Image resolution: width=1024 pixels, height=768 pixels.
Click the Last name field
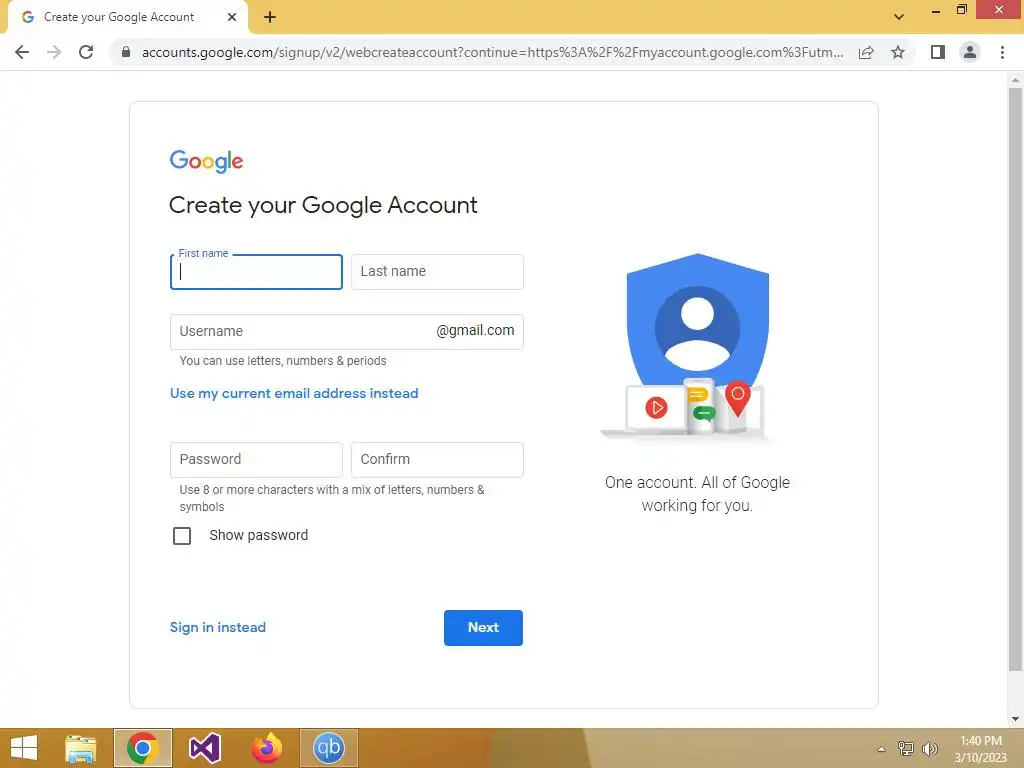[437, 272]
